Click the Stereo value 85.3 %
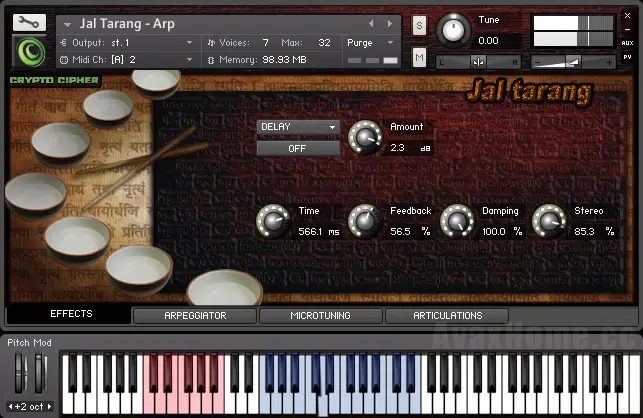This screenshot has width=643, height=418. [594, 232]
